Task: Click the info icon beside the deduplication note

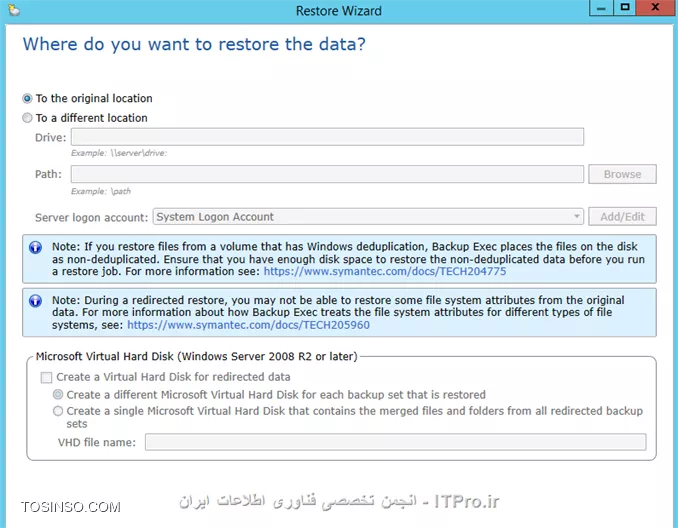Action: [x=35, y=247]
